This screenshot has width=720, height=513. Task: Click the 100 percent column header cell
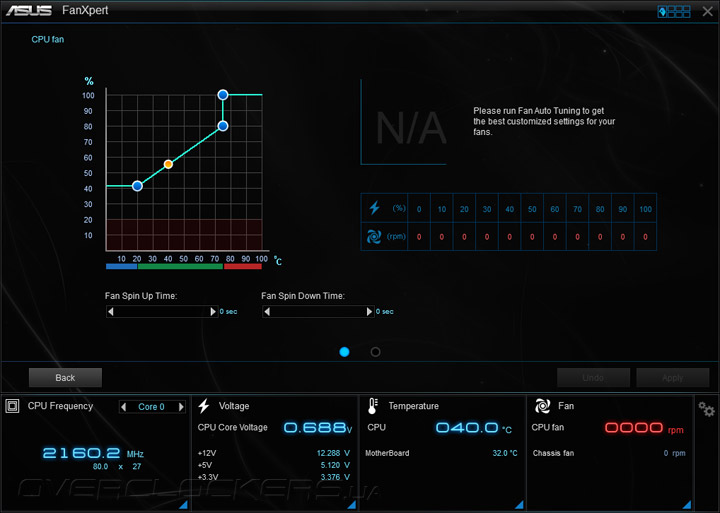pyautogui.click(x=645, y=209)
